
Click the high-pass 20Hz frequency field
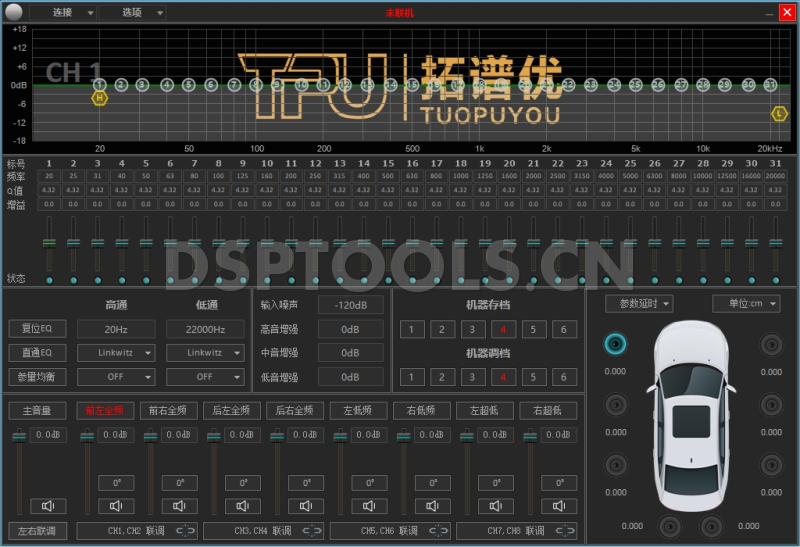(x=116, y=329)
